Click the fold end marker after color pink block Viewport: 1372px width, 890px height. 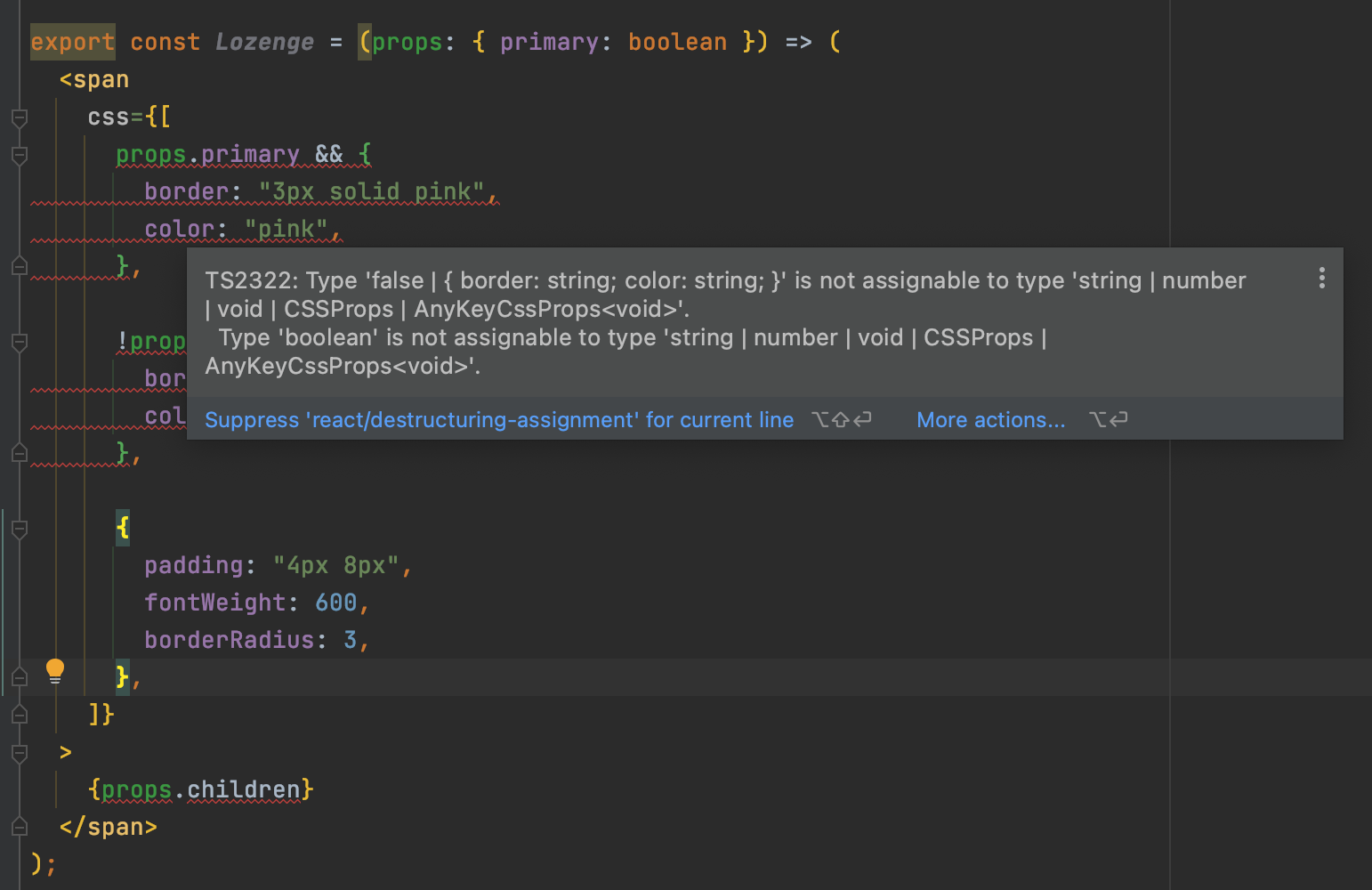[x=20, y=266]
